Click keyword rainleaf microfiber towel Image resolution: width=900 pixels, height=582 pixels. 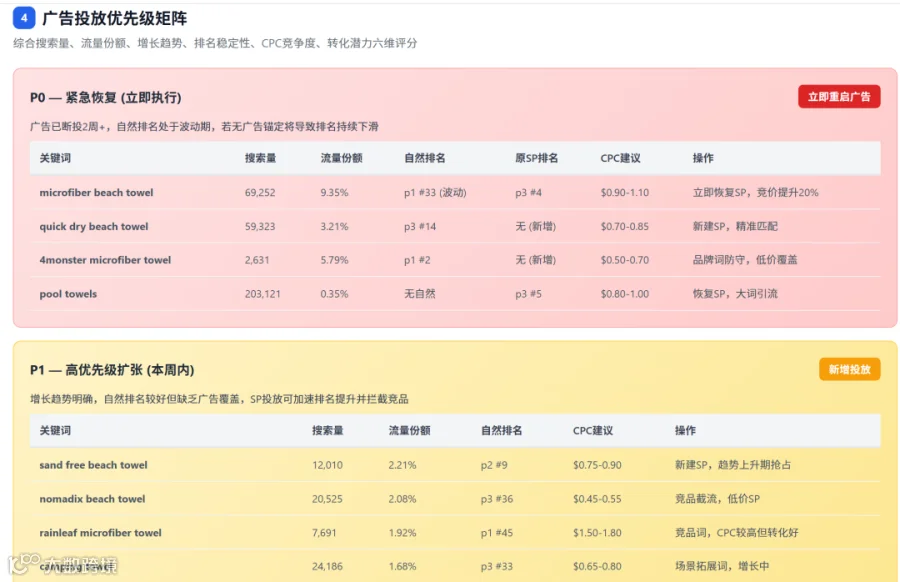pyautogui.click(x=100, y=533)
